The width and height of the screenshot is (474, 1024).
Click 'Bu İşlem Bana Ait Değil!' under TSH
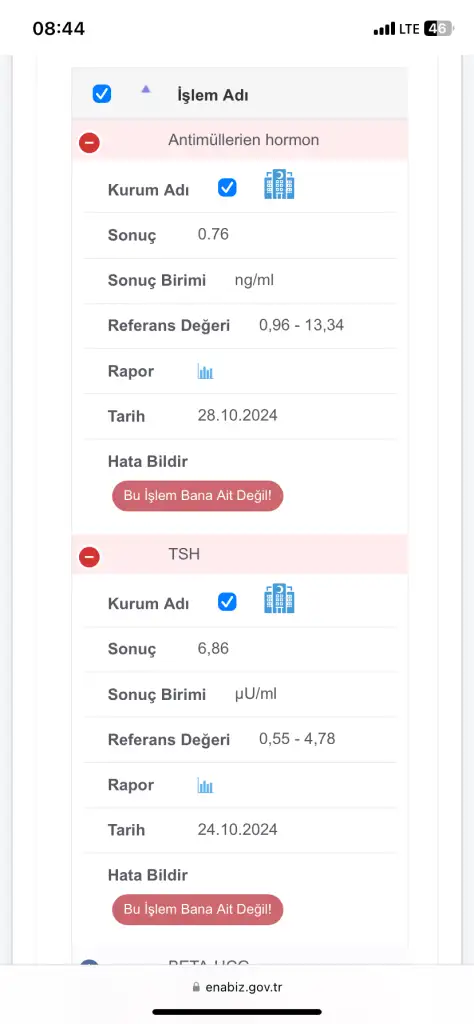198,909
